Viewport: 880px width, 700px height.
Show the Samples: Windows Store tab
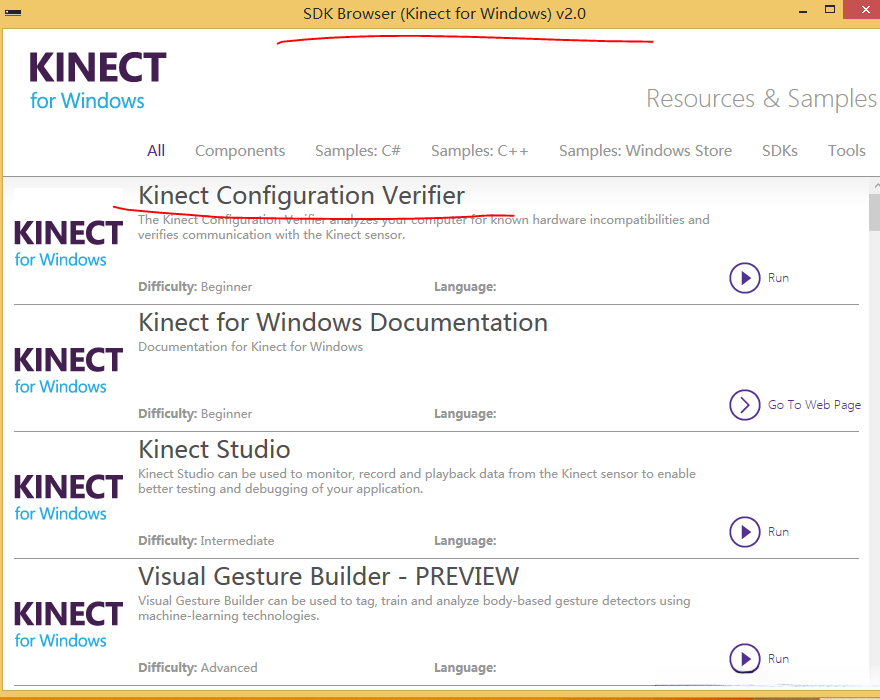[645, 150]
